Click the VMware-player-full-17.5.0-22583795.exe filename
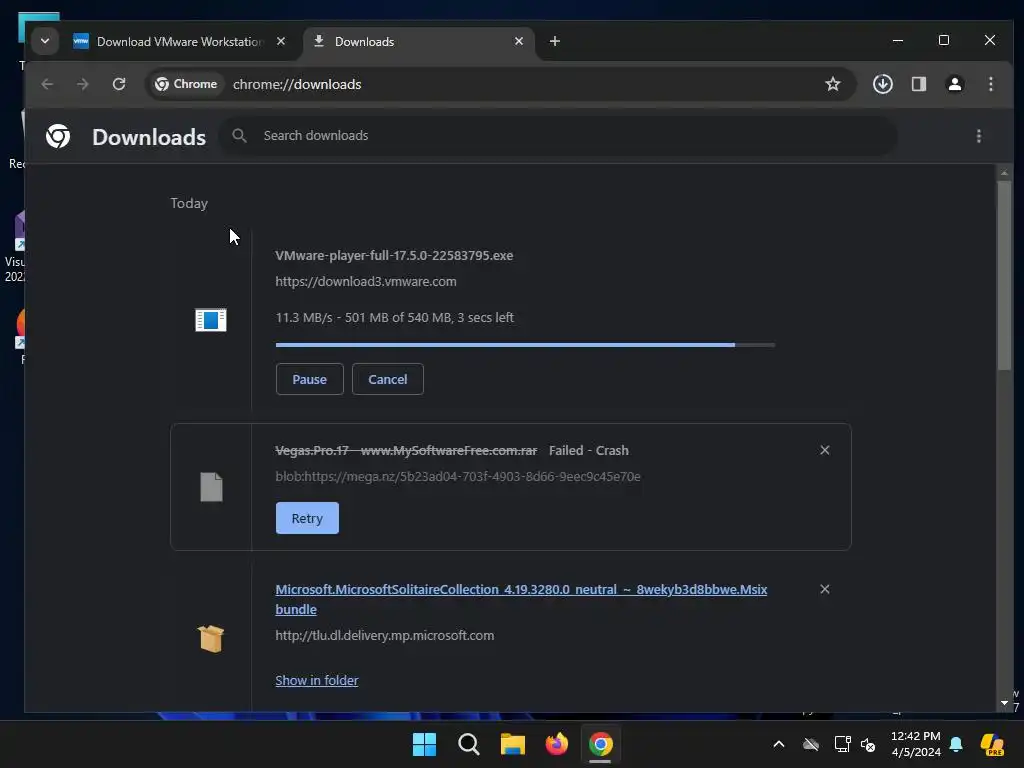The height and width of the screenshot is (768, 1024). [x=394, y=255]
